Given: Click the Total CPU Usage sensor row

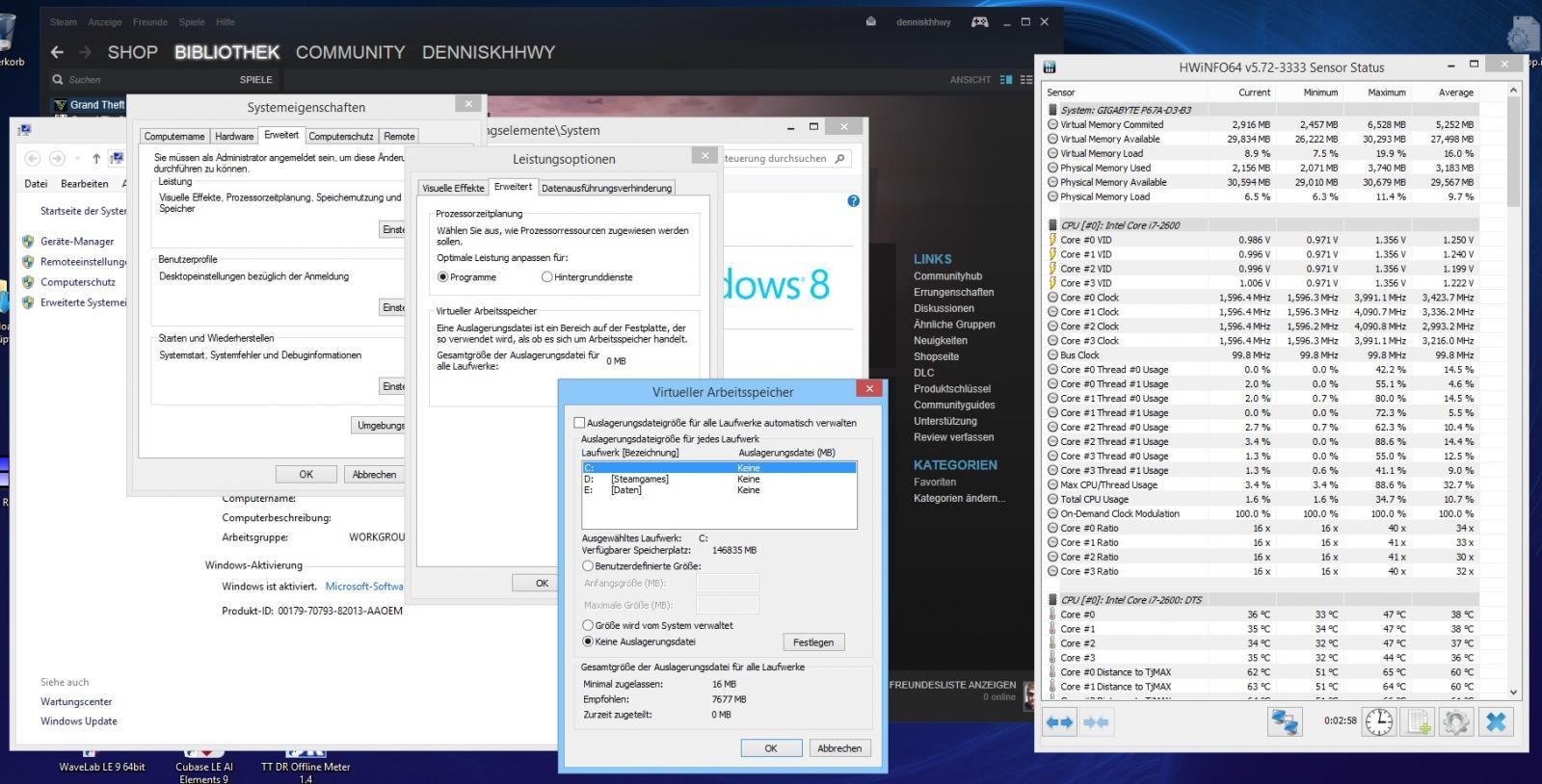Looking at the screenshot, I should 1262,499.
